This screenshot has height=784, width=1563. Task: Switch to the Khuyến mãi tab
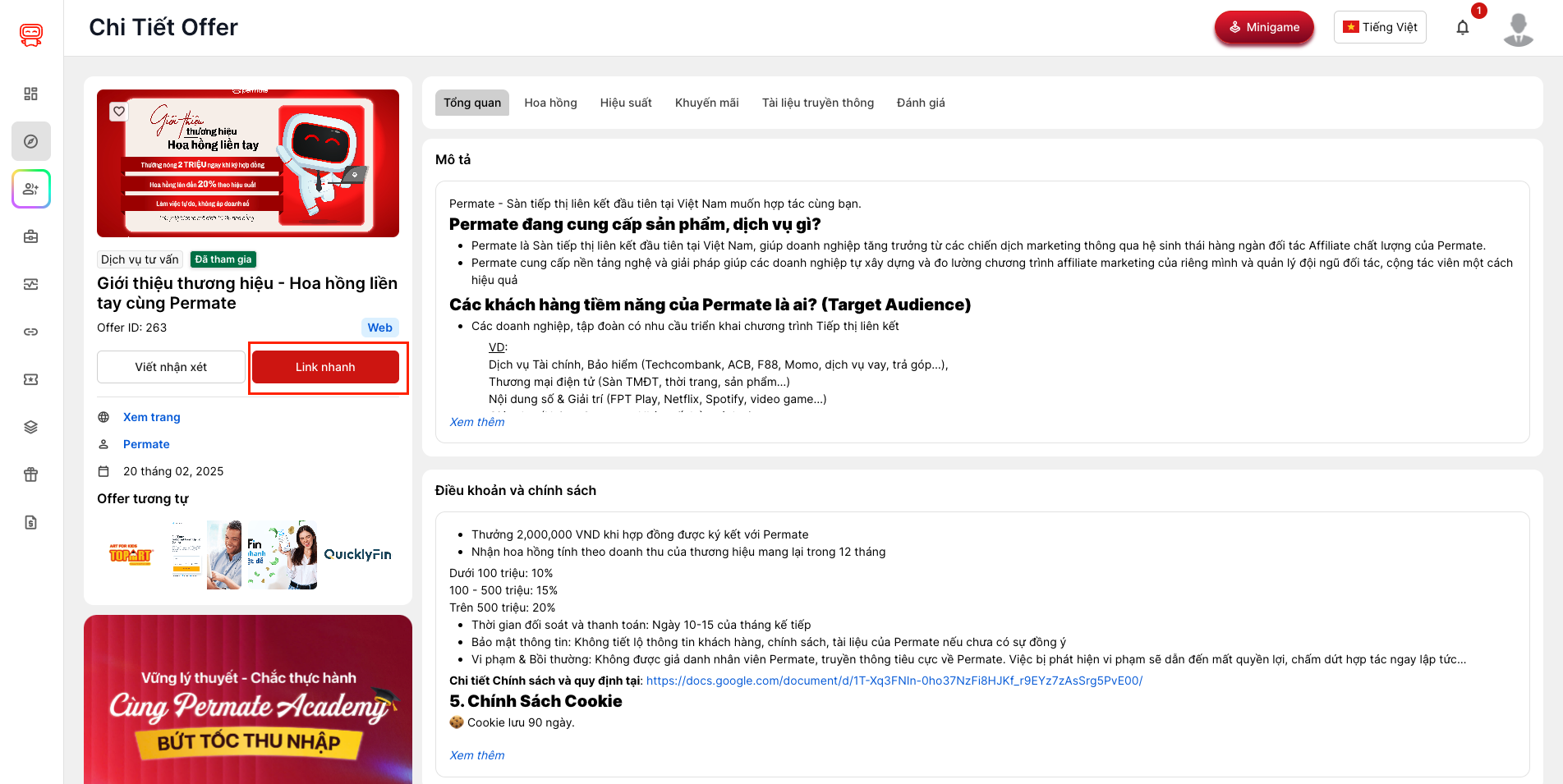click(707, 103)
